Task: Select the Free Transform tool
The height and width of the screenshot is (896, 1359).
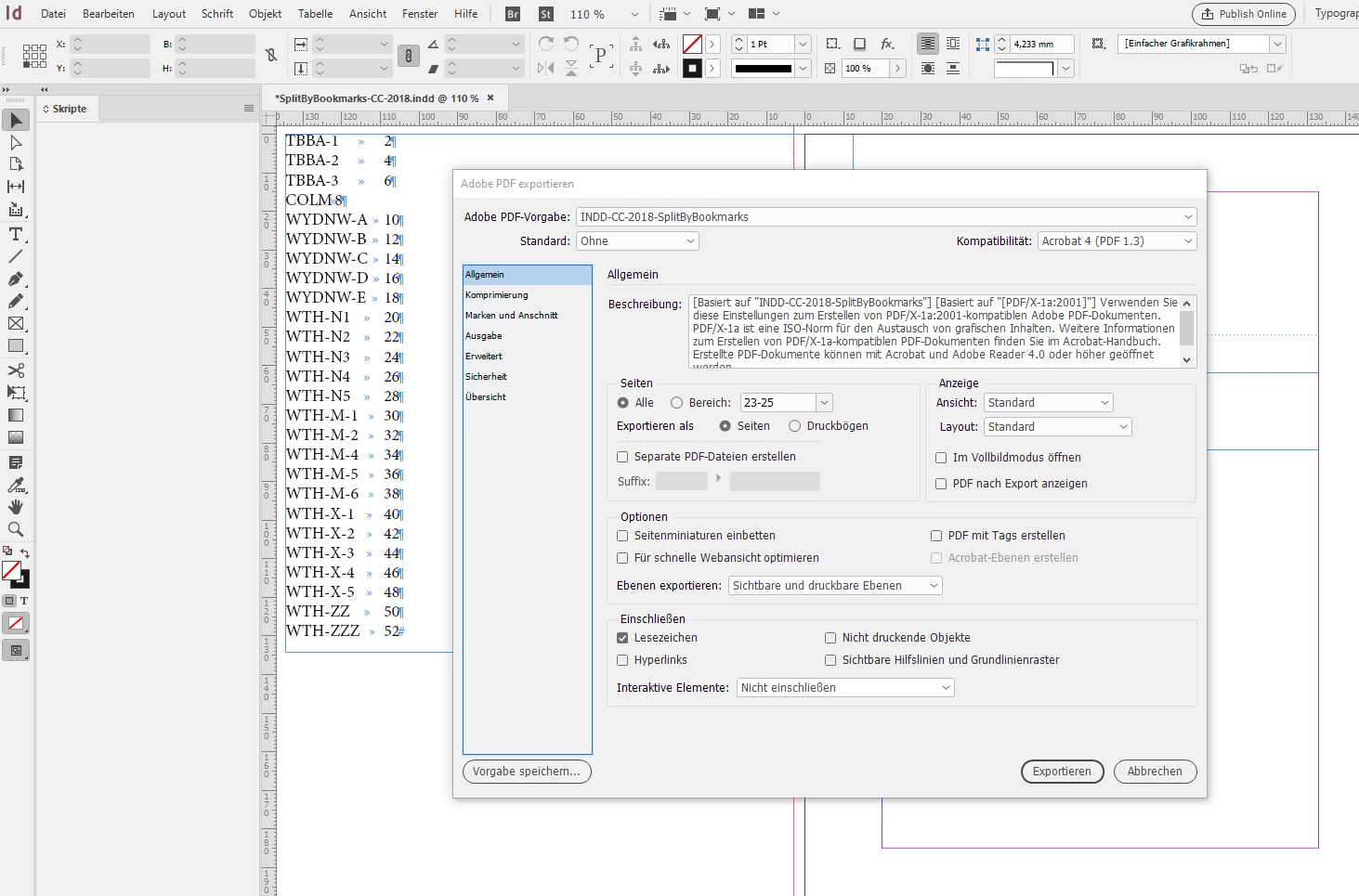Action: click(16, 393)
